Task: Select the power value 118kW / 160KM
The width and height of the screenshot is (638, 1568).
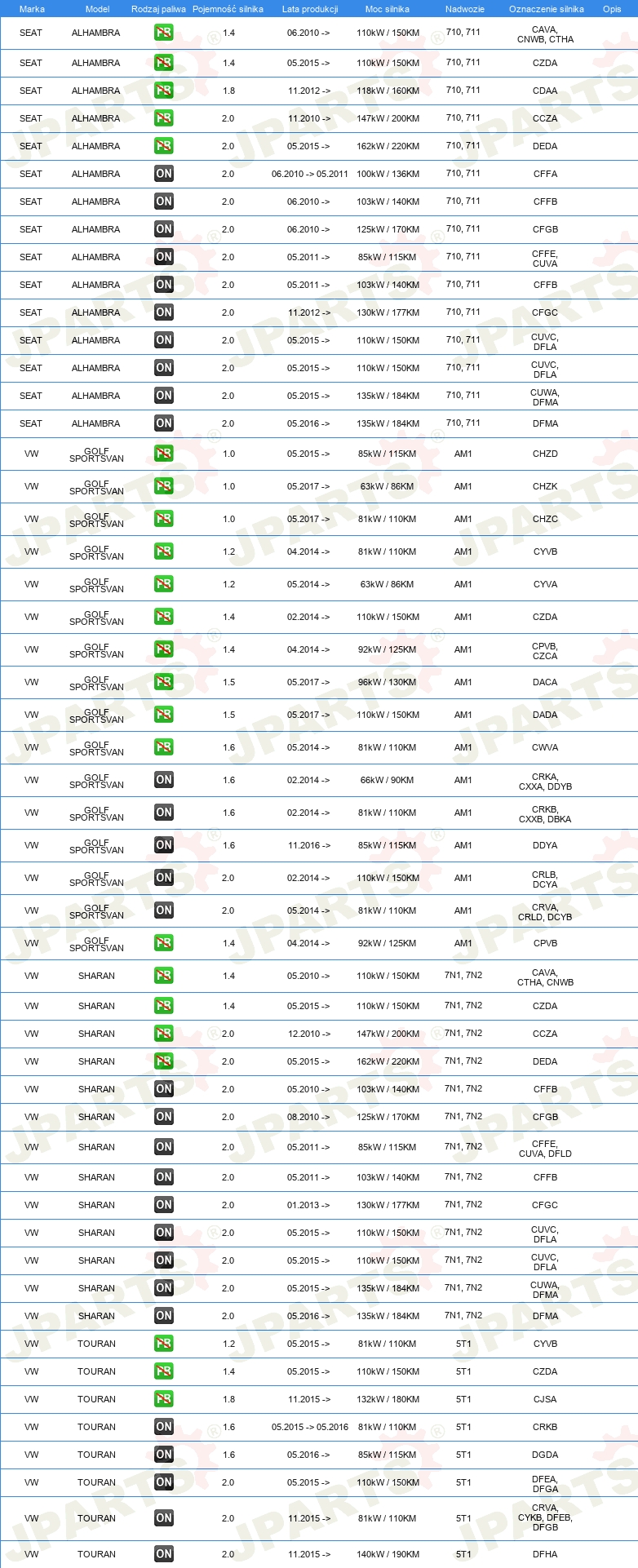Action: [x=388, y=91]
